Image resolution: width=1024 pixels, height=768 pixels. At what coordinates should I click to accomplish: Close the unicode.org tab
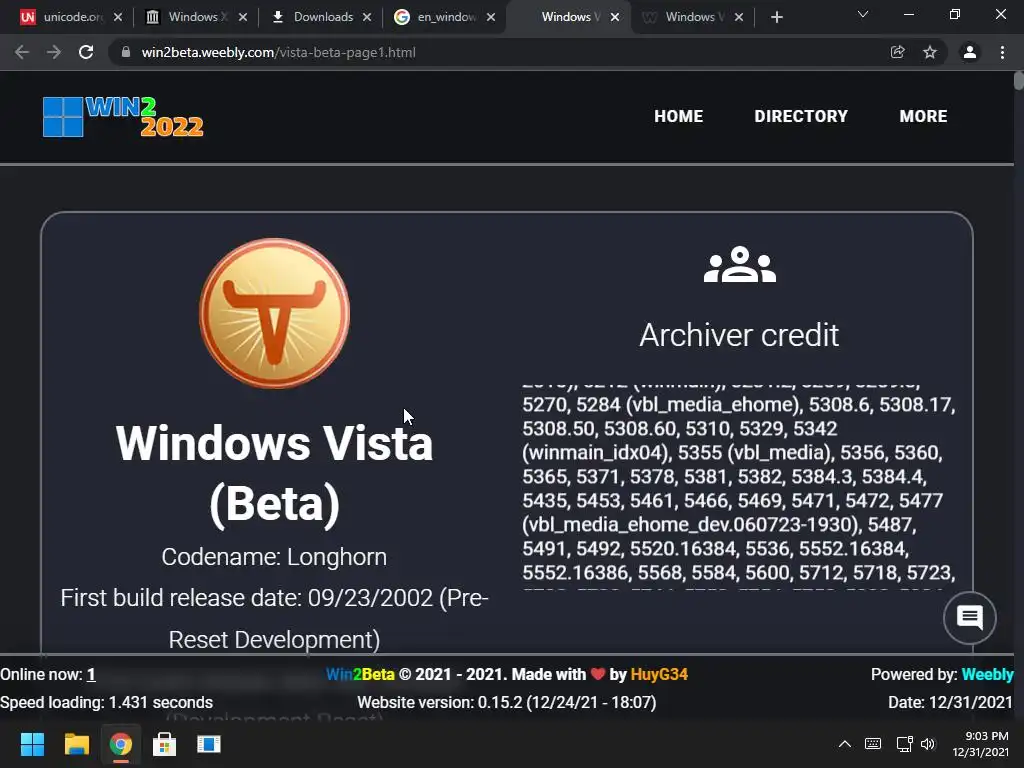coord(118,17)
